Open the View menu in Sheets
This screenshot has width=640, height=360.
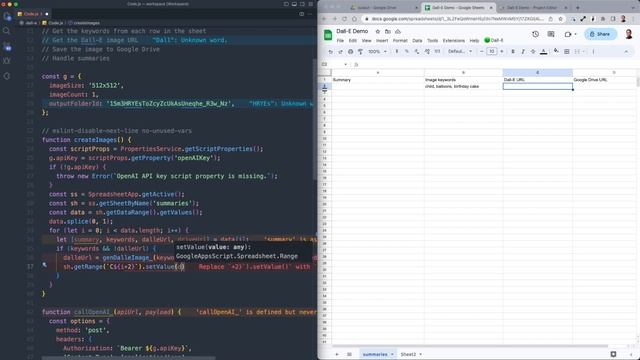coord(367,41)
